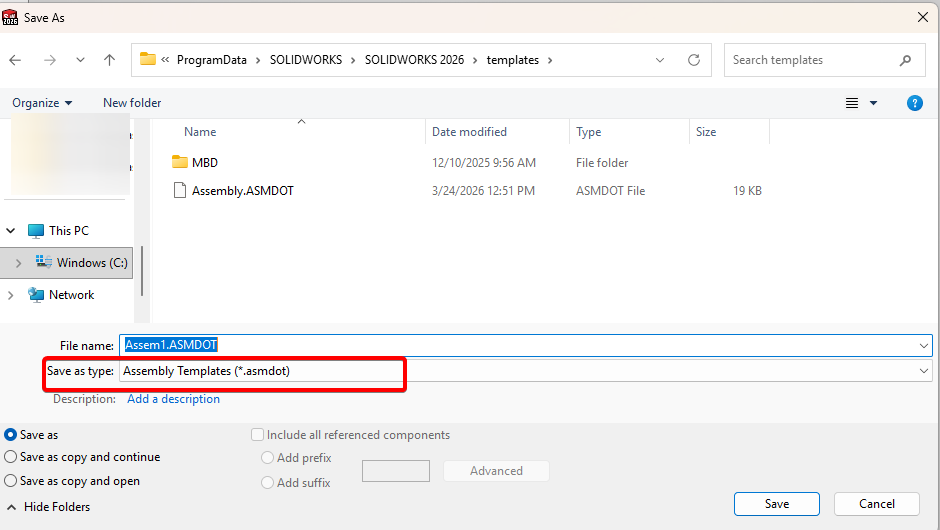The height and width of the screenshot is (530, 940).
Task: Click the Save button
Action: (x=776, y=504)
